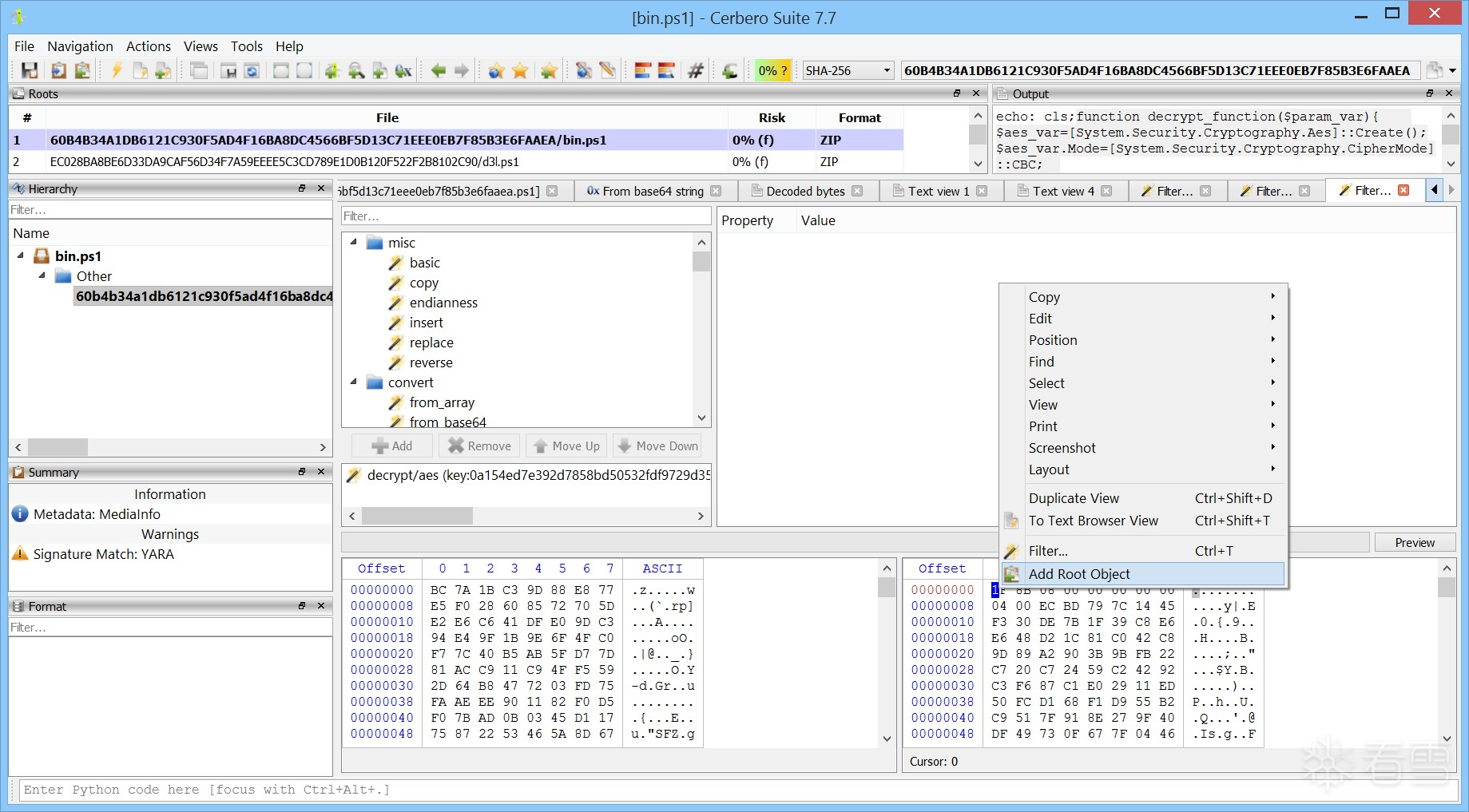Click the hash symbol toolbar icon
The height and width of the screenshot is (812, 1469).
tap(696, 70)
